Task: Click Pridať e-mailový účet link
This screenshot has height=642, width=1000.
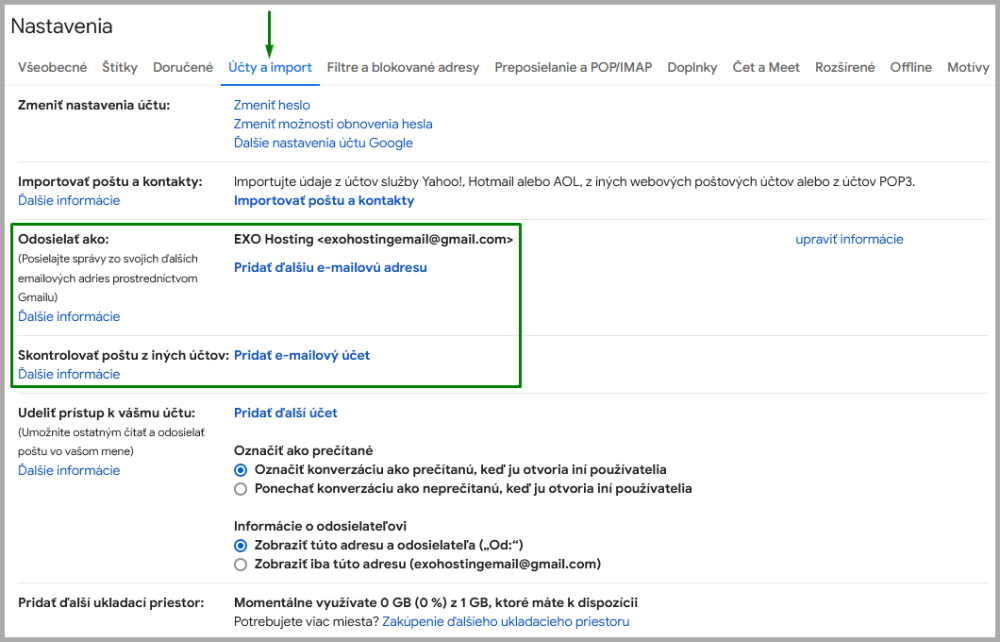Action: click(x=302, y=356)
